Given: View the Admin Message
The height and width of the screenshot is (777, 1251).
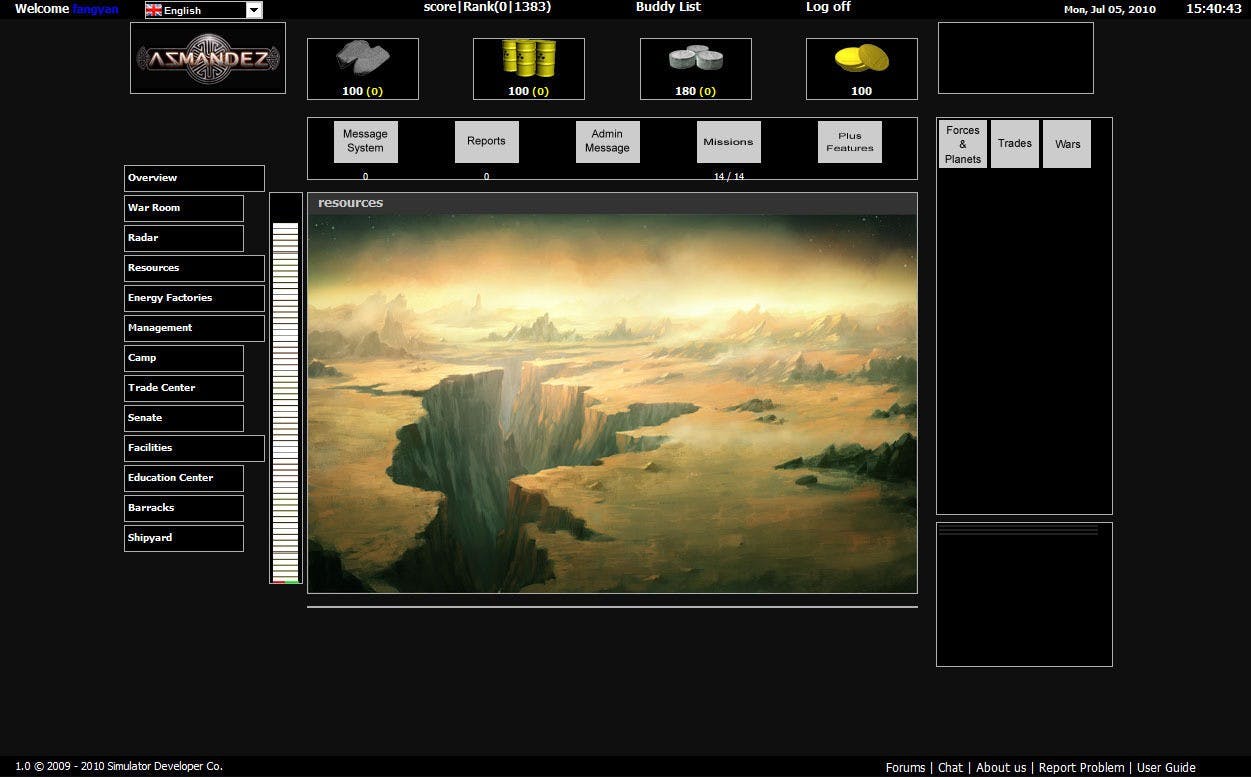Looking at the screenshot, I should [x=607, y=141].
